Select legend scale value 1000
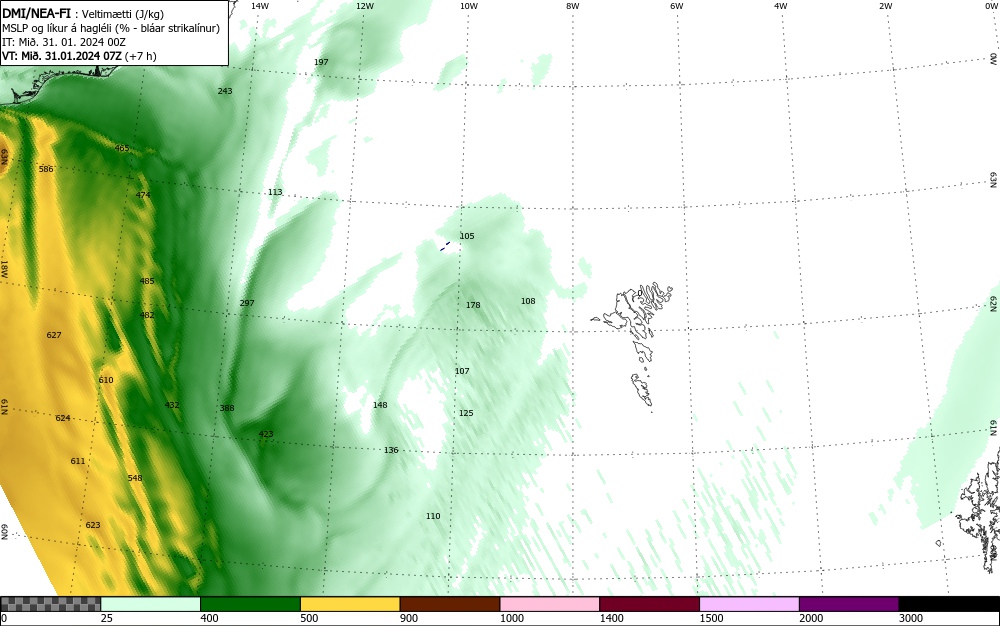Screen dimensions: 1000x626 coord(511,618)
